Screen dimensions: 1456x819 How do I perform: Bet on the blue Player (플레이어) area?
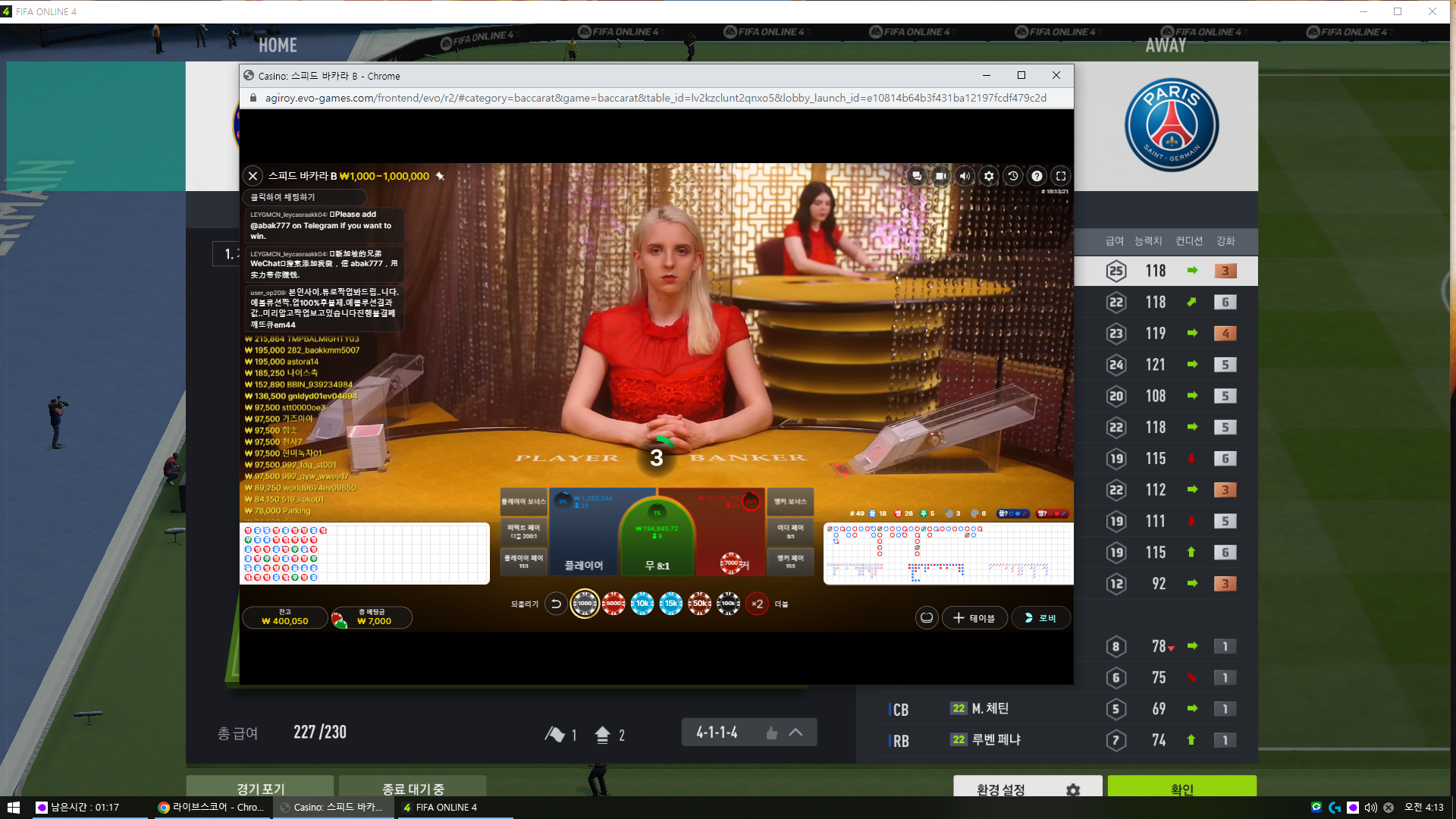pos(584,532)
